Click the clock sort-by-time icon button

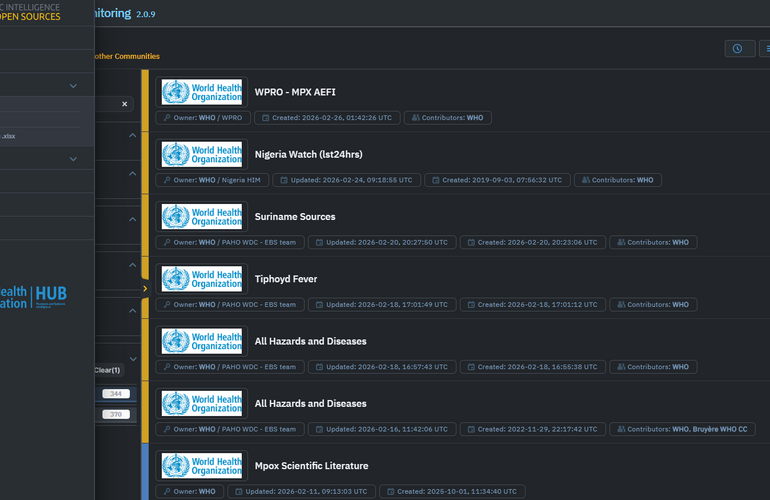(x=739, y=48)
